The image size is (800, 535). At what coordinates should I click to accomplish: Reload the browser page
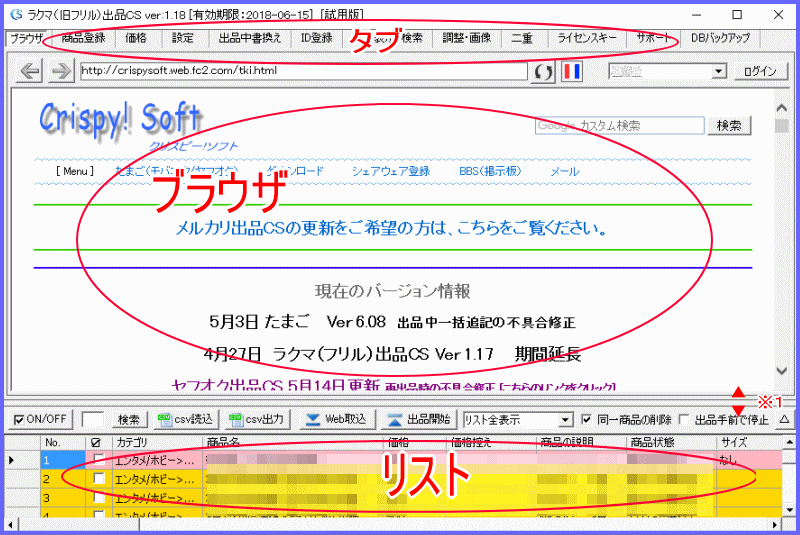pyautogui.click(x=544, y=72)
